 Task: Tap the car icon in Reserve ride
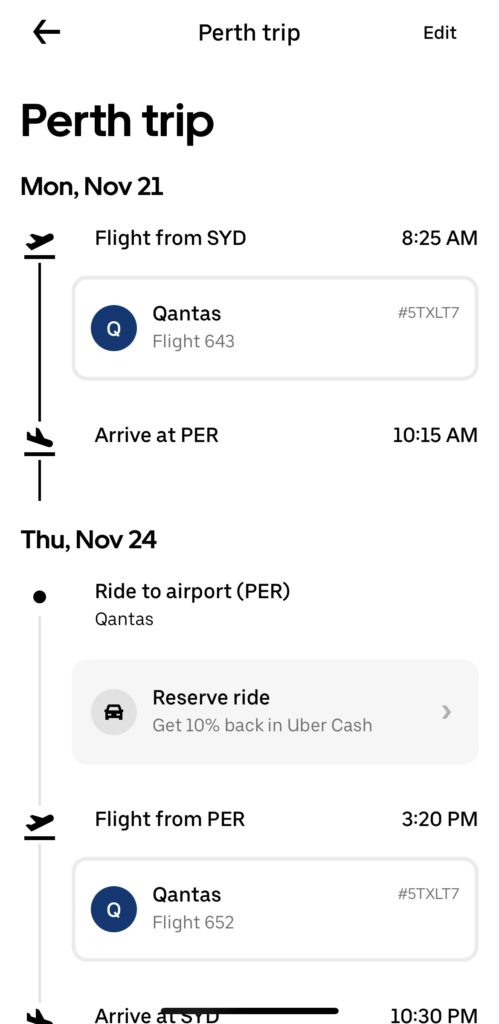114,712
